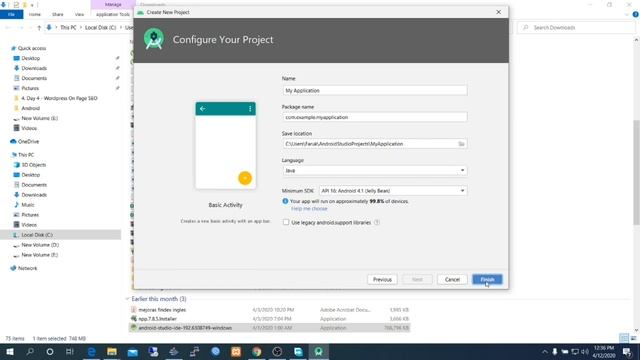Select Music under This PC
The width and height of the screenshot is (640, 360).
point(28,205)
